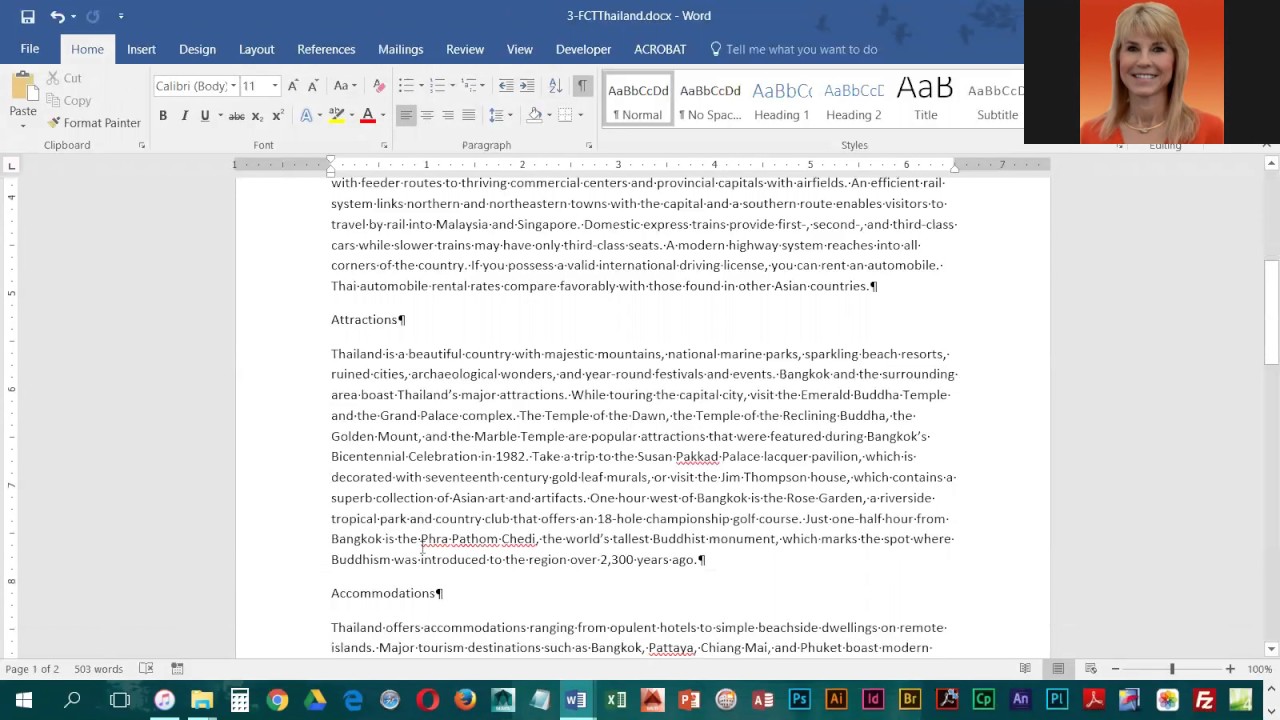Image resolution: width=1280 pixels, height=720 pixels.
Task: Align text left
Action: pyautogui.click(x=406, y=116)
